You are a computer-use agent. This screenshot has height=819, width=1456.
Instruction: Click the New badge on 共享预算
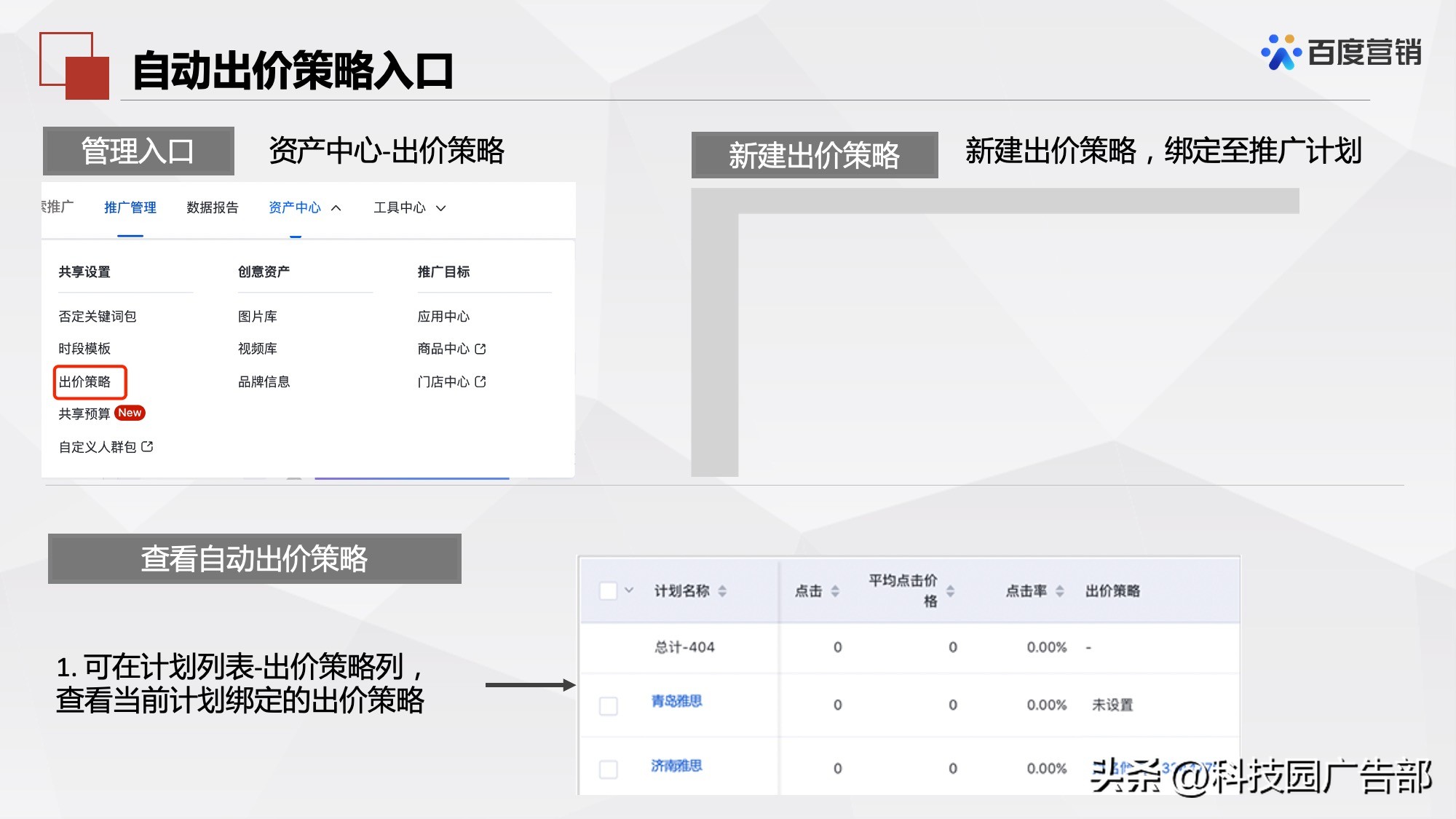(x=130, y=413)
